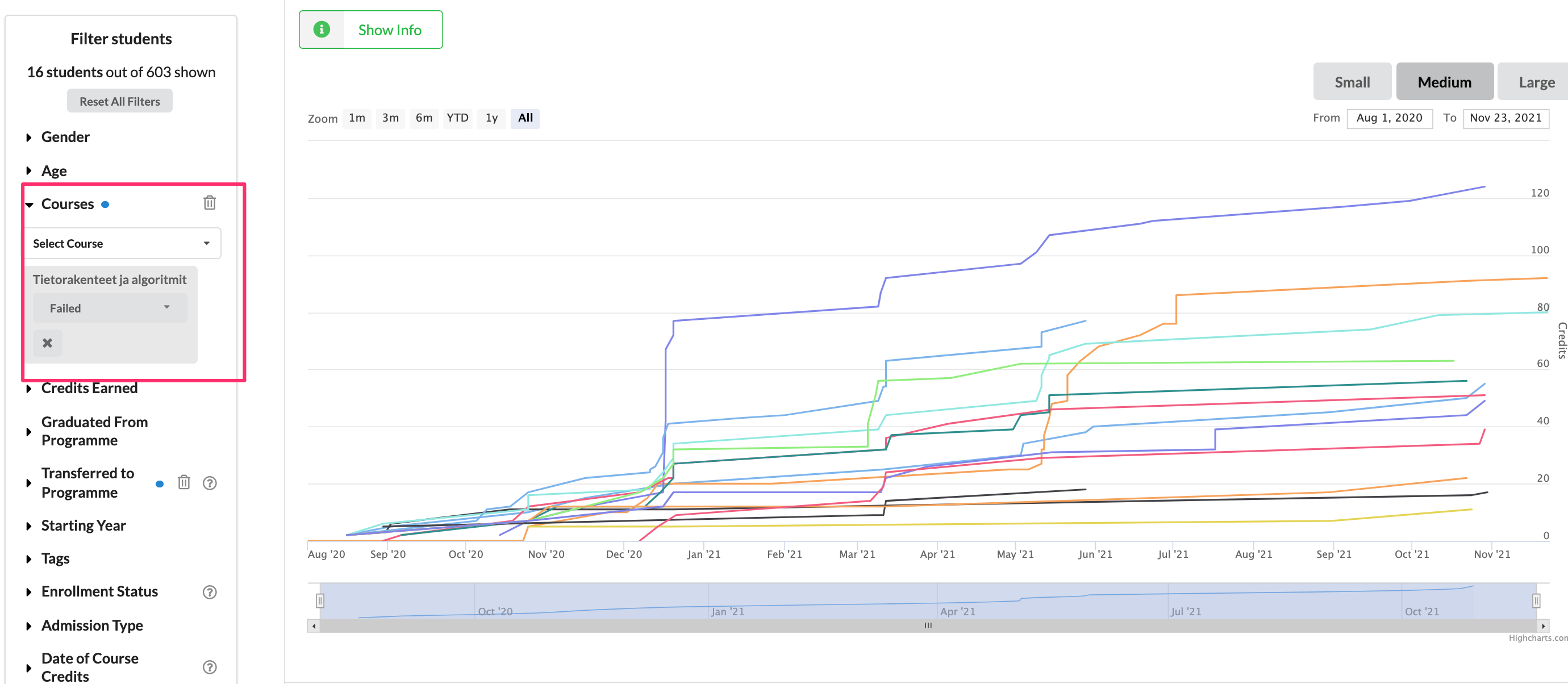This screenshot has width=1568, height=684.
Task: Open the Enrollment Status help question mark
Action: pos(210,591)
